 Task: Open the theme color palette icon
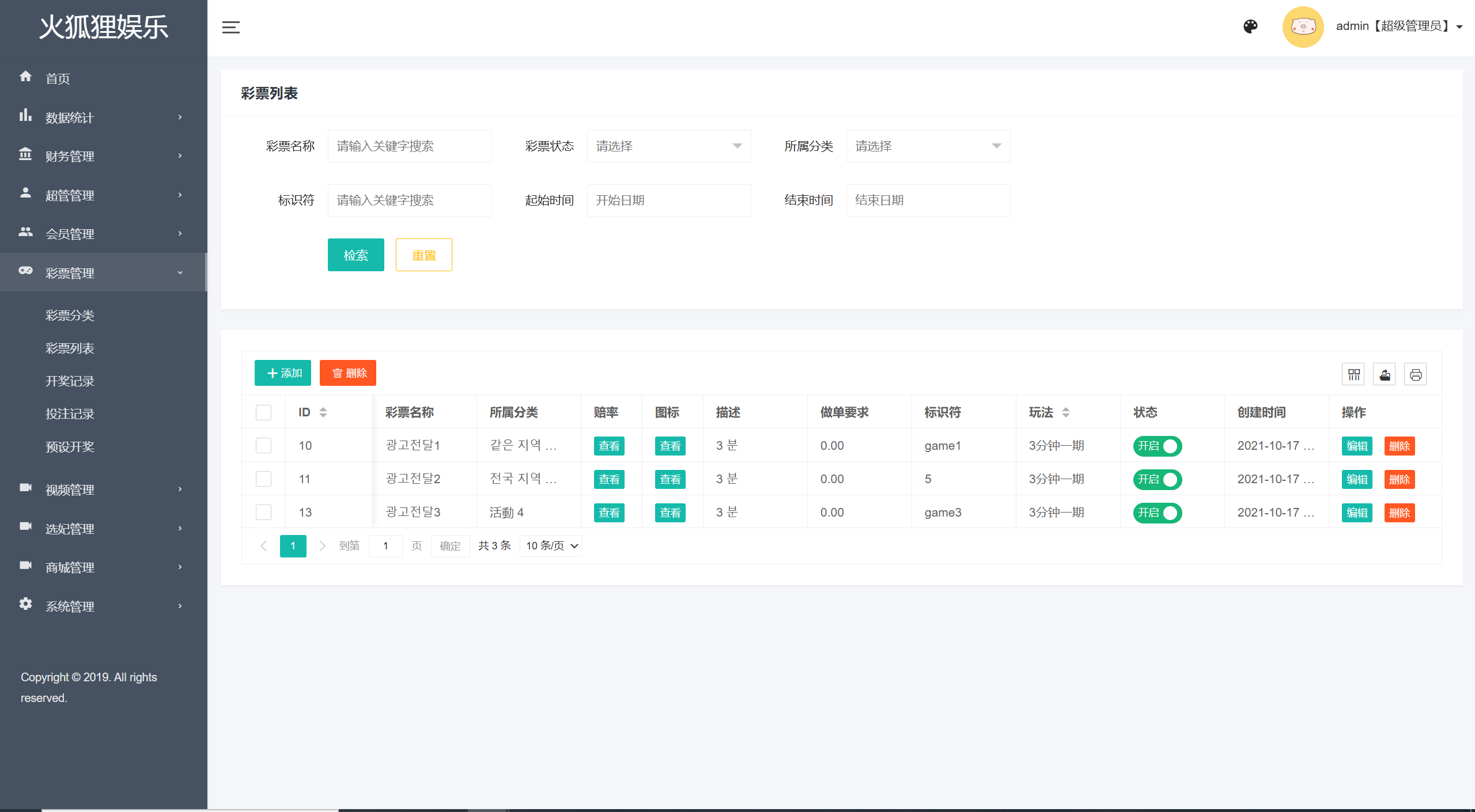click(1250, 26)
